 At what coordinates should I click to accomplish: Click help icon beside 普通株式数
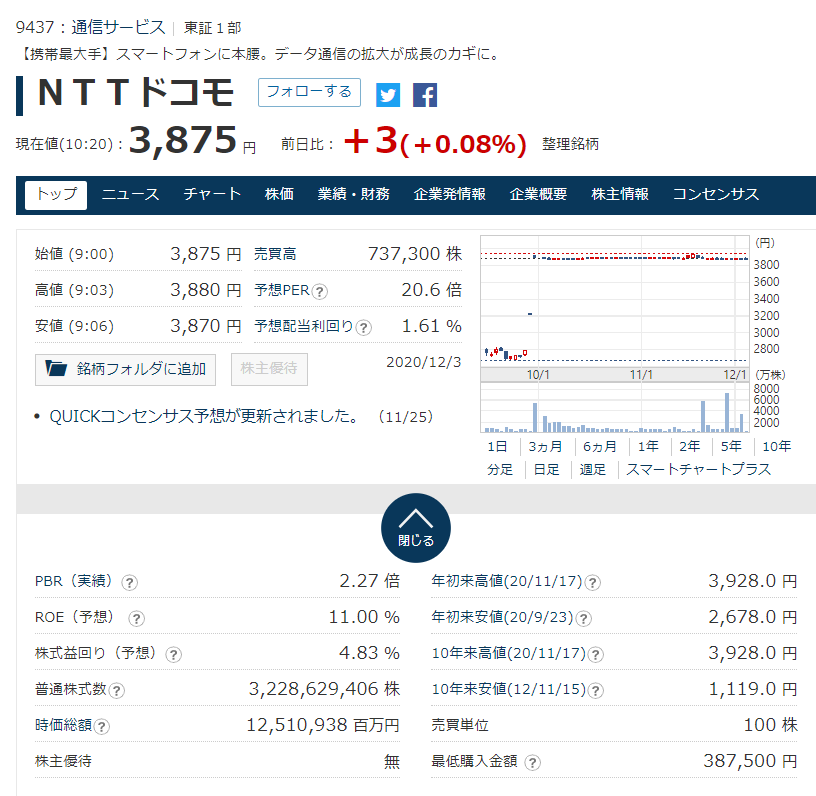117,690
